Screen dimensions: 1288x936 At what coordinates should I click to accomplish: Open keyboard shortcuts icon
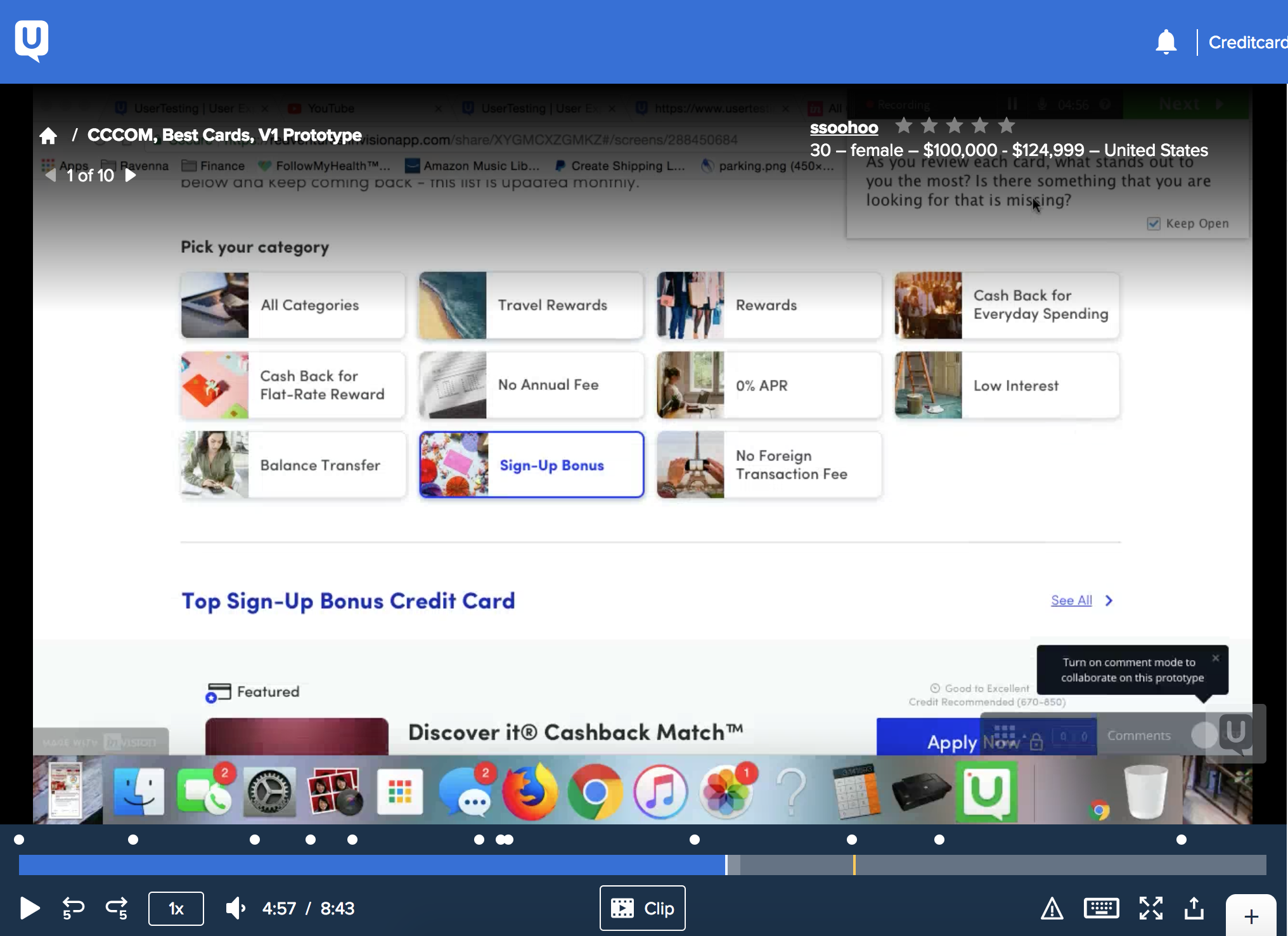click(x=1101, y=908)
